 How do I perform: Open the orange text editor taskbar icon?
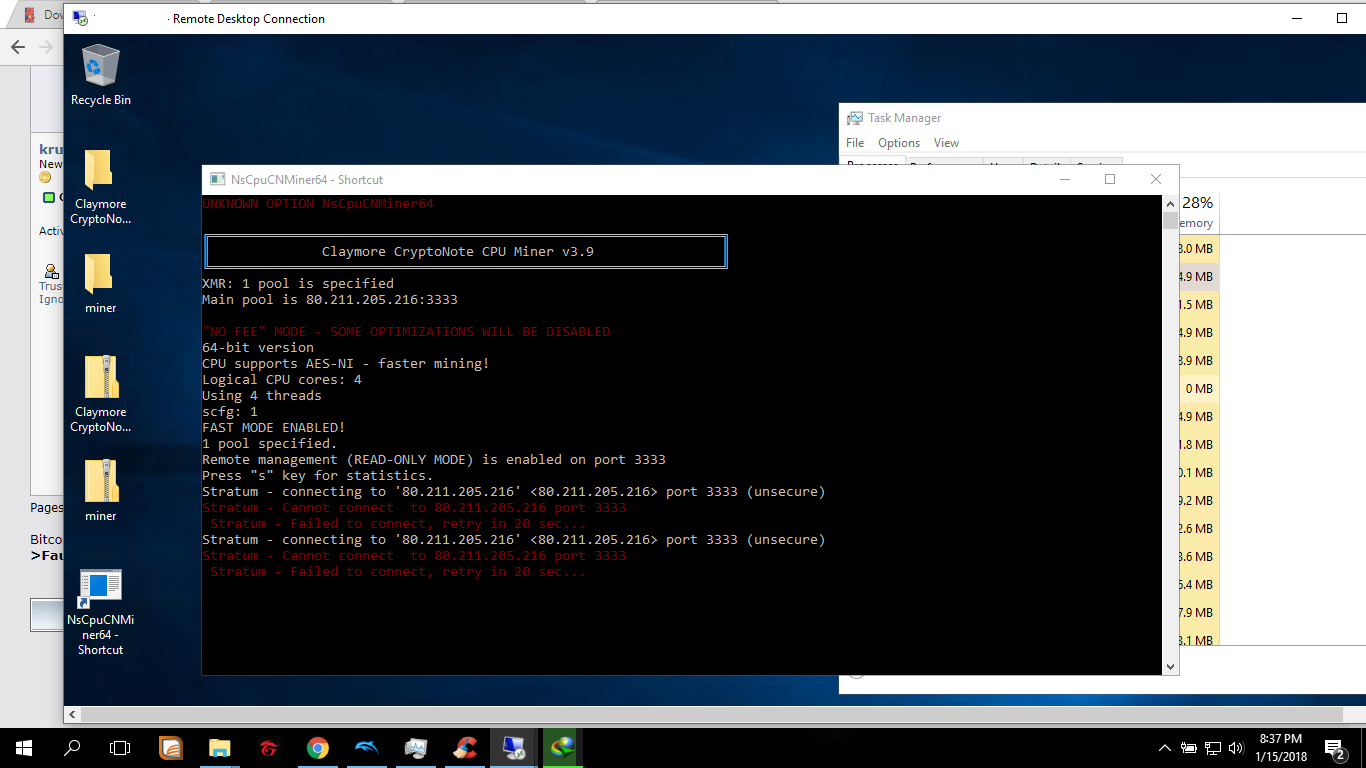(x=171, y=747)
